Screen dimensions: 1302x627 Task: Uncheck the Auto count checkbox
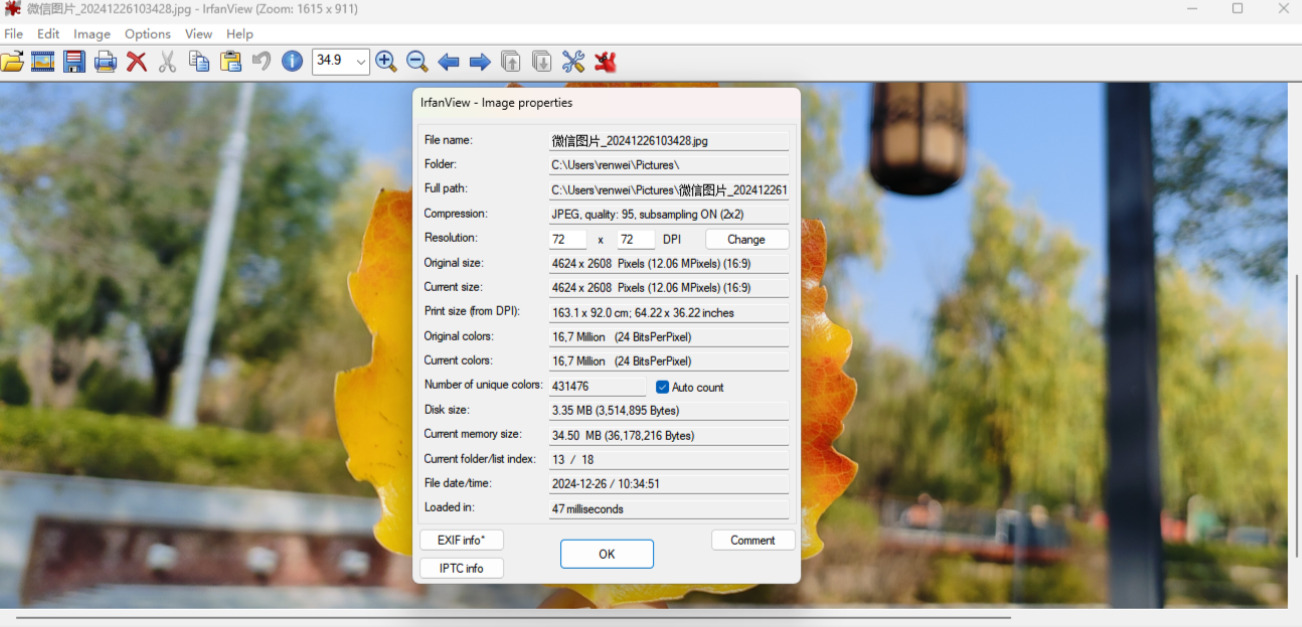click(x=662, y=387)
